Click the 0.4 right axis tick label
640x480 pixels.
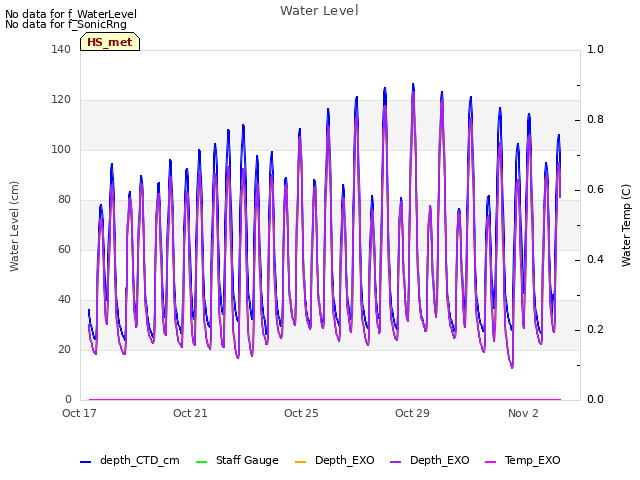[x=595, y=260]
